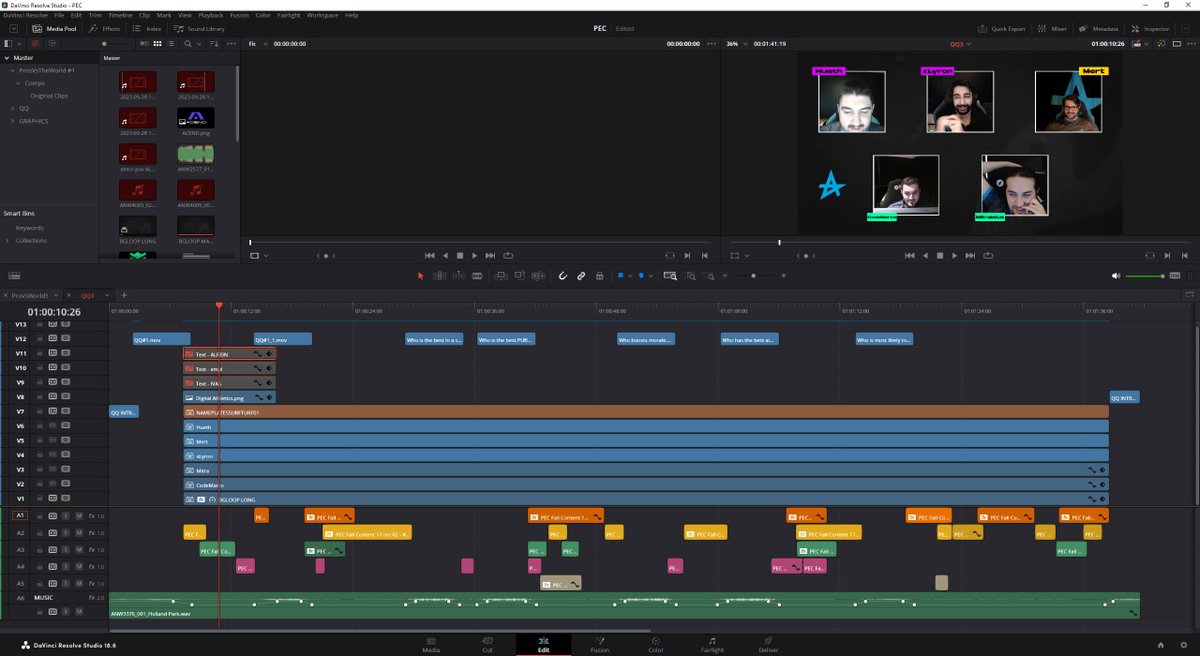The image size is (1200, 656).
Task: Toggle the snapping magnet tool
Action: pos(562,276)
